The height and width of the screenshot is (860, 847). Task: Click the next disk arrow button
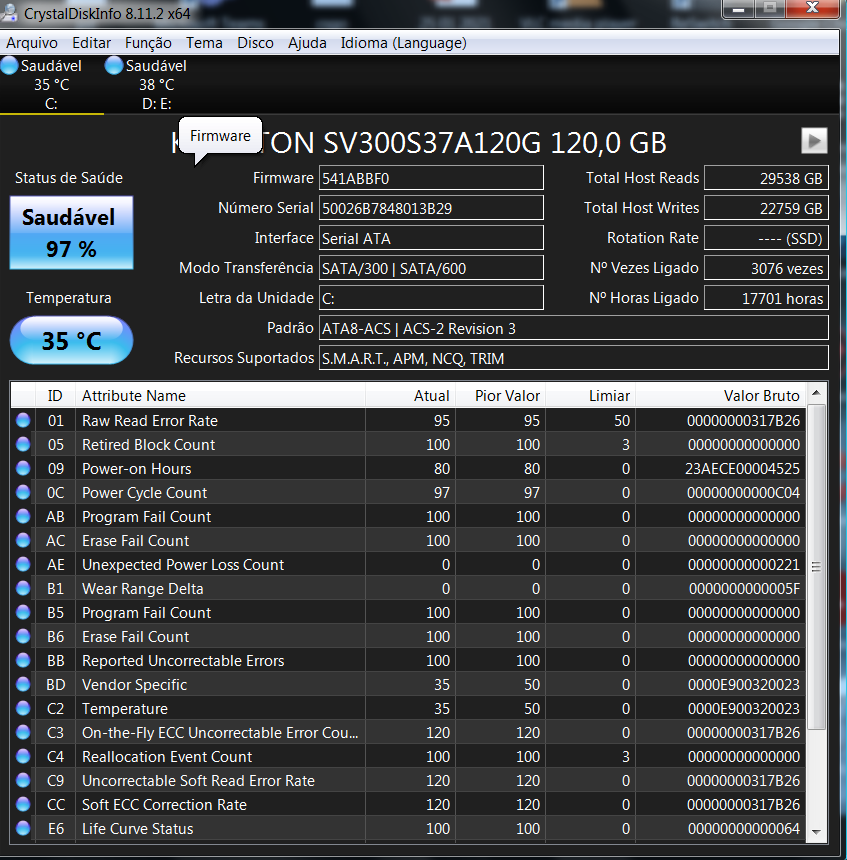coord(814,141)
